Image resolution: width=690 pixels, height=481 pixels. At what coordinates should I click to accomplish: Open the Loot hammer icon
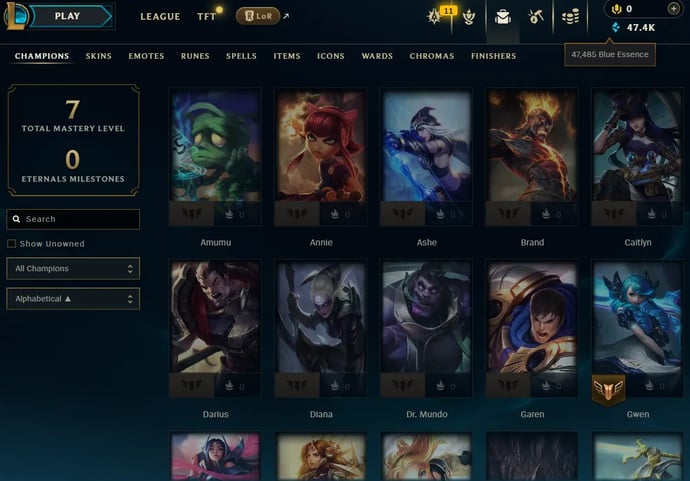tap(536, 17)
